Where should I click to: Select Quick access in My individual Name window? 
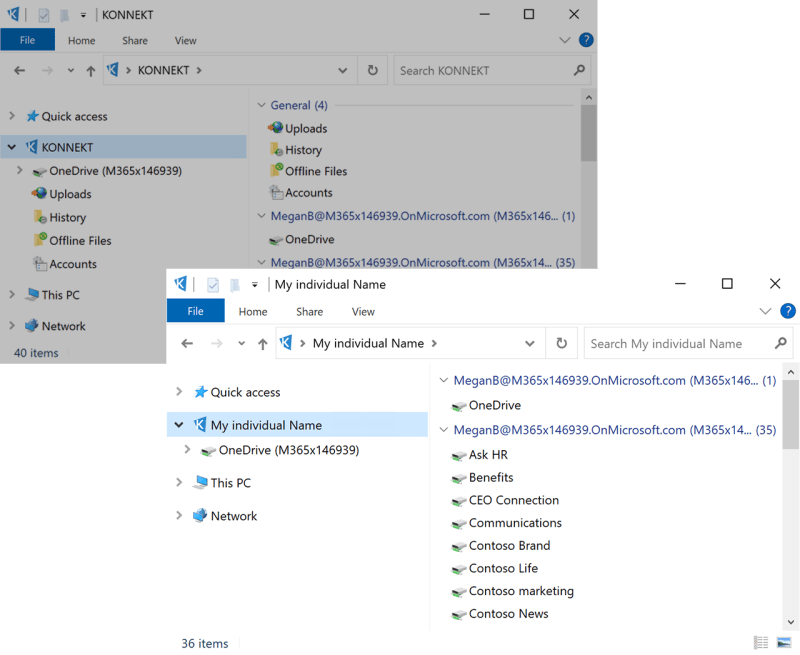point(237,392)
